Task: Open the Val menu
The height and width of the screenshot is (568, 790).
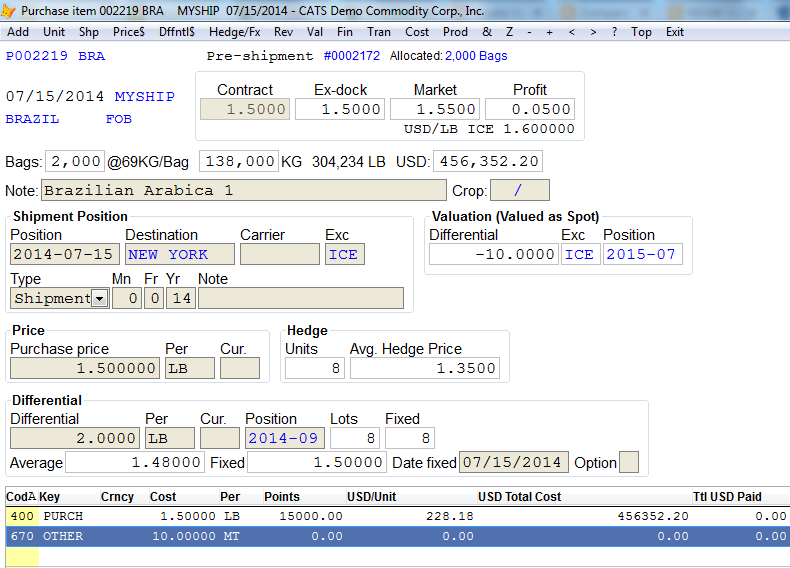Action: (315, 32)
